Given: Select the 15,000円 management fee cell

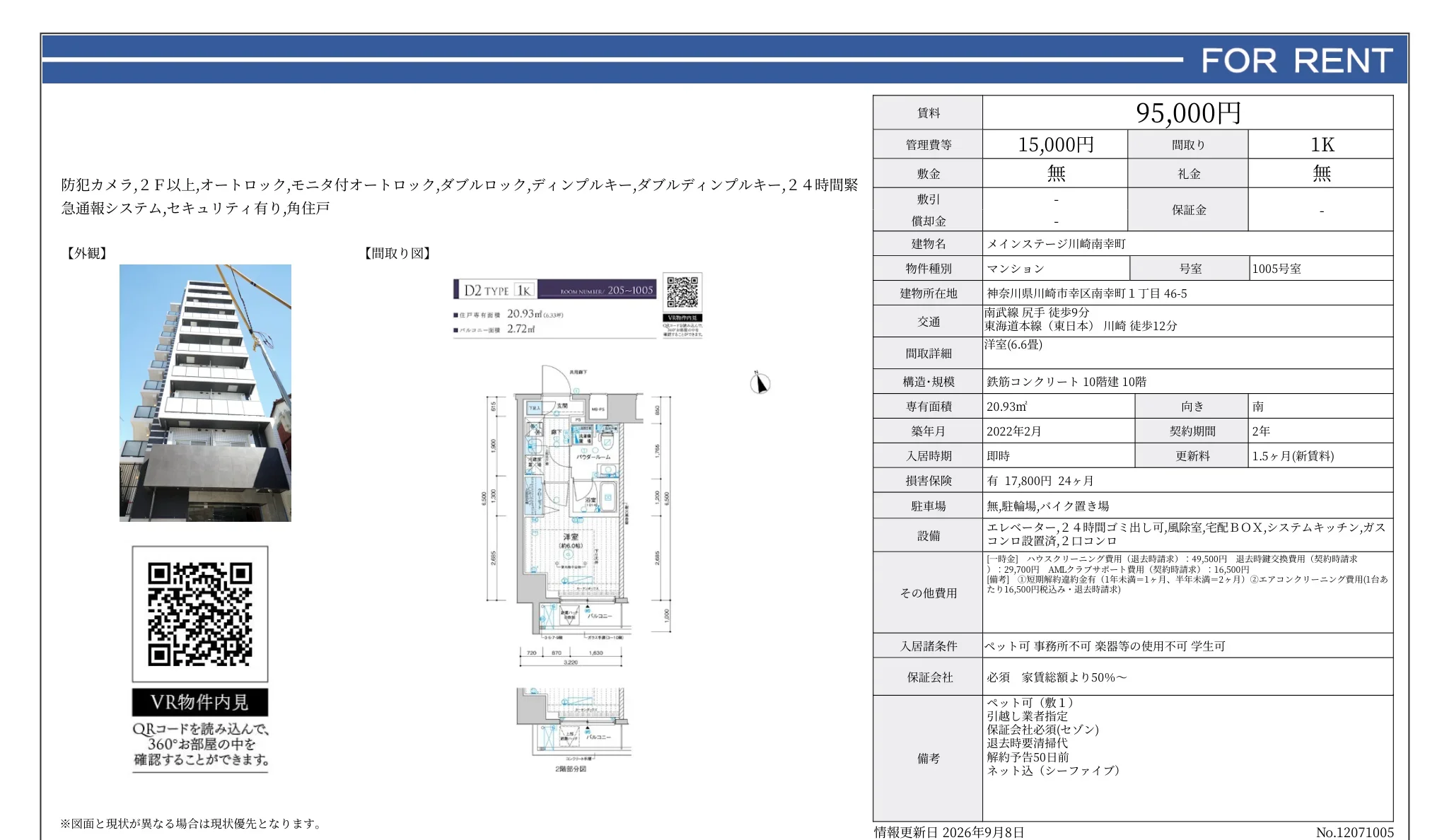Looking at the screenshot, I should click(x=1055, y=145).
